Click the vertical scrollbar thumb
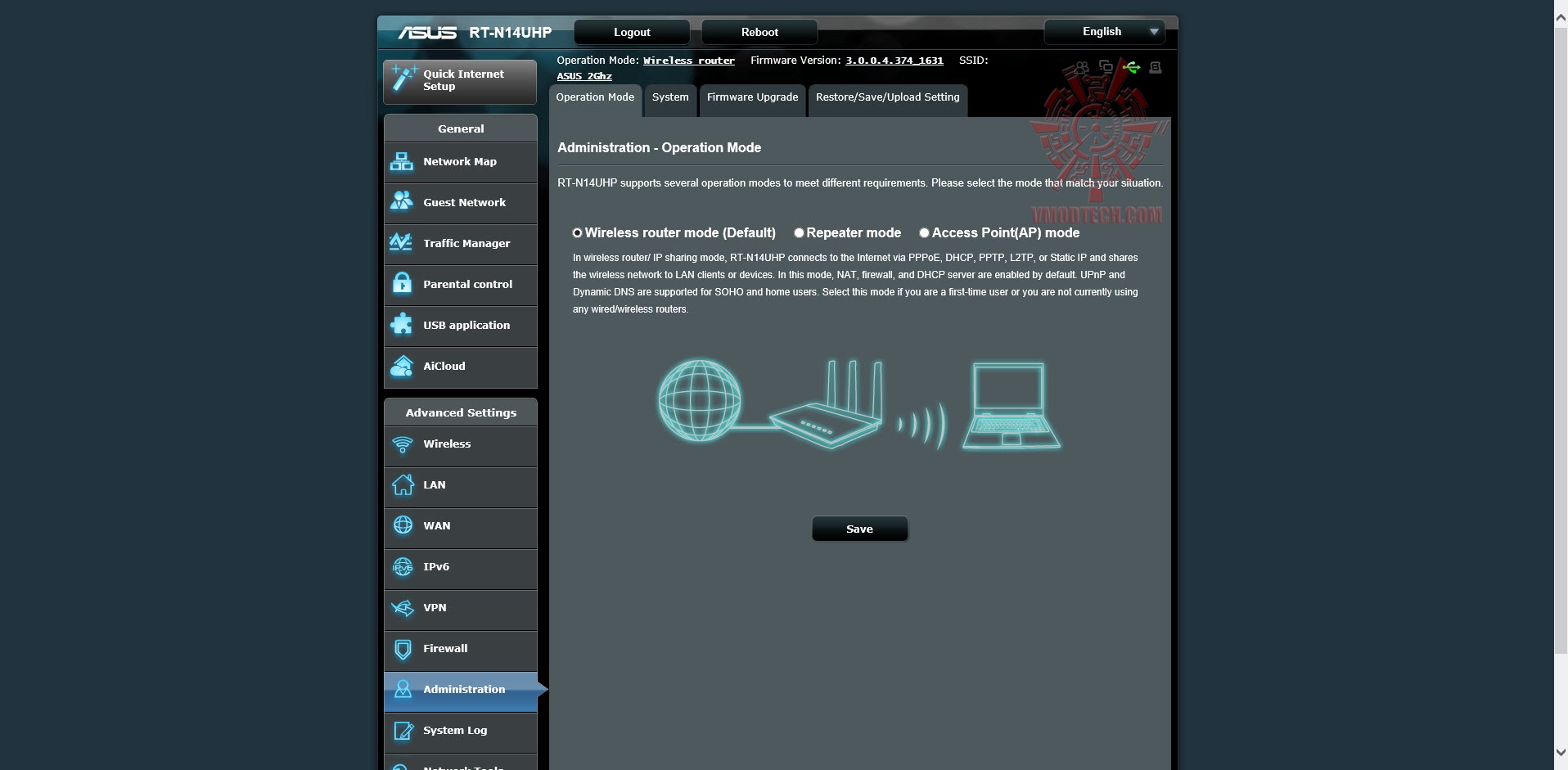 tap(1561, 340)
